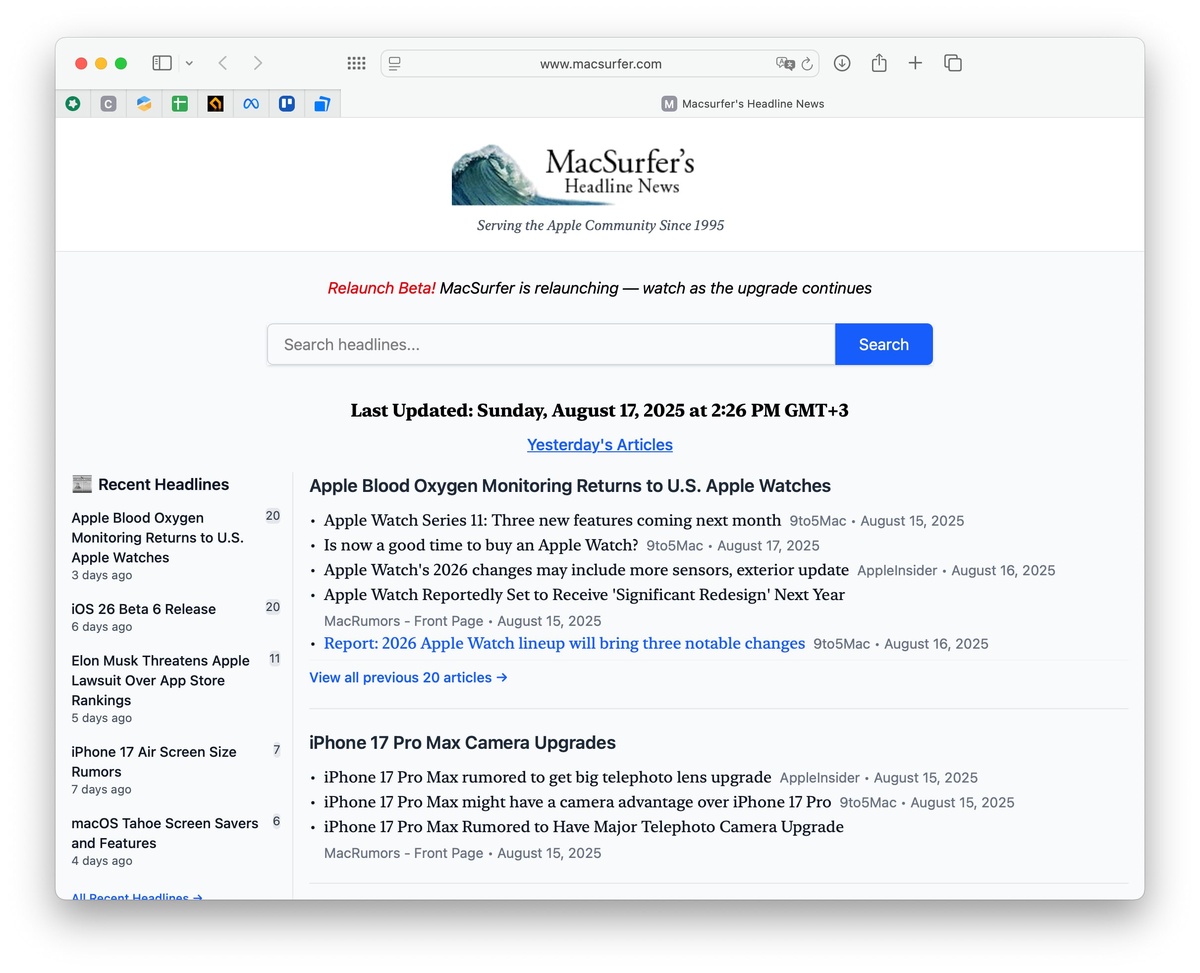The image size is (1200, 973).
Task: Open article Is now a good time to buy
Action: pos(481,545)
